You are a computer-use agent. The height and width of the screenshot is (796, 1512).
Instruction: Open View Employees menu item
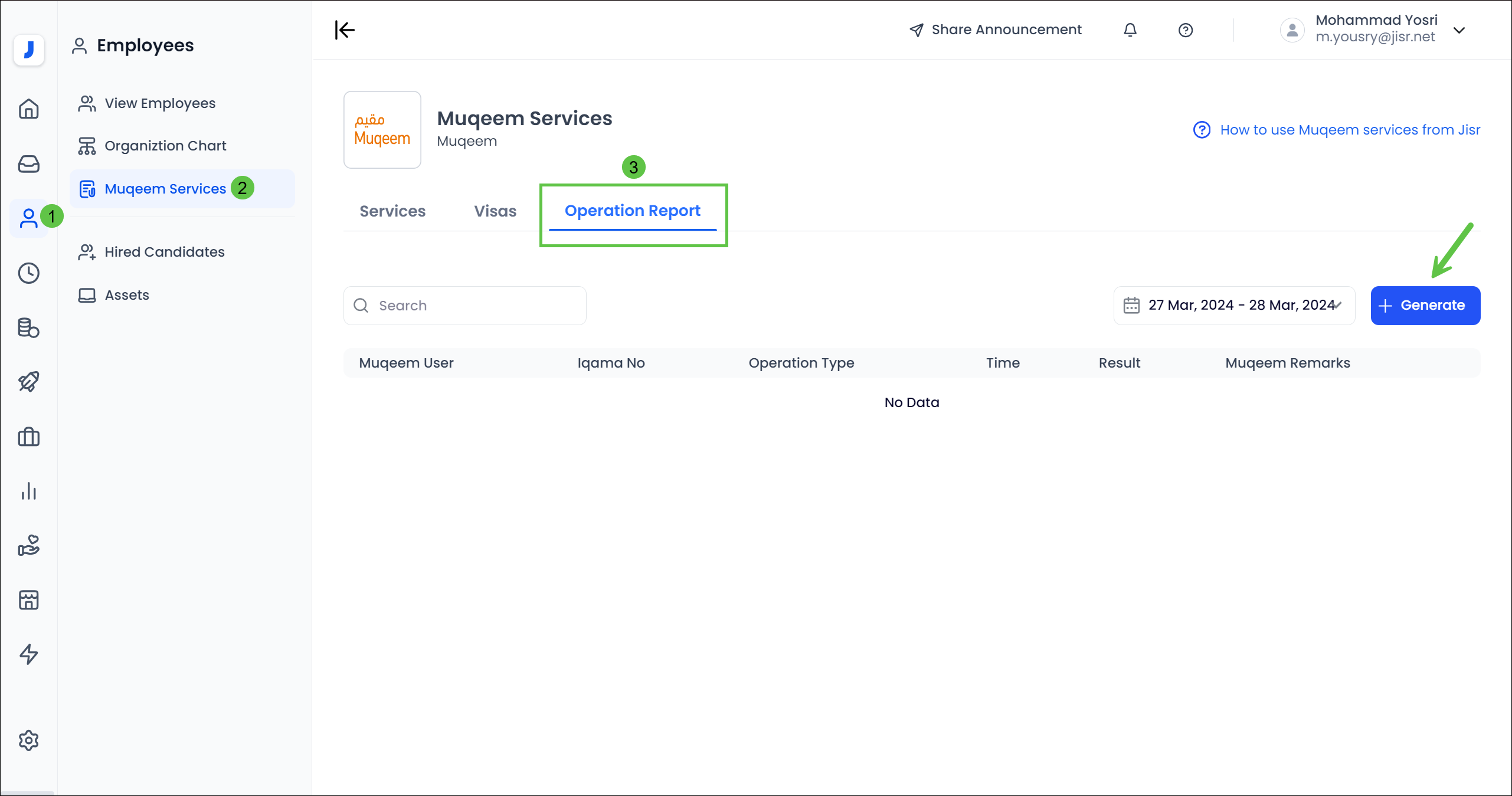160,103
